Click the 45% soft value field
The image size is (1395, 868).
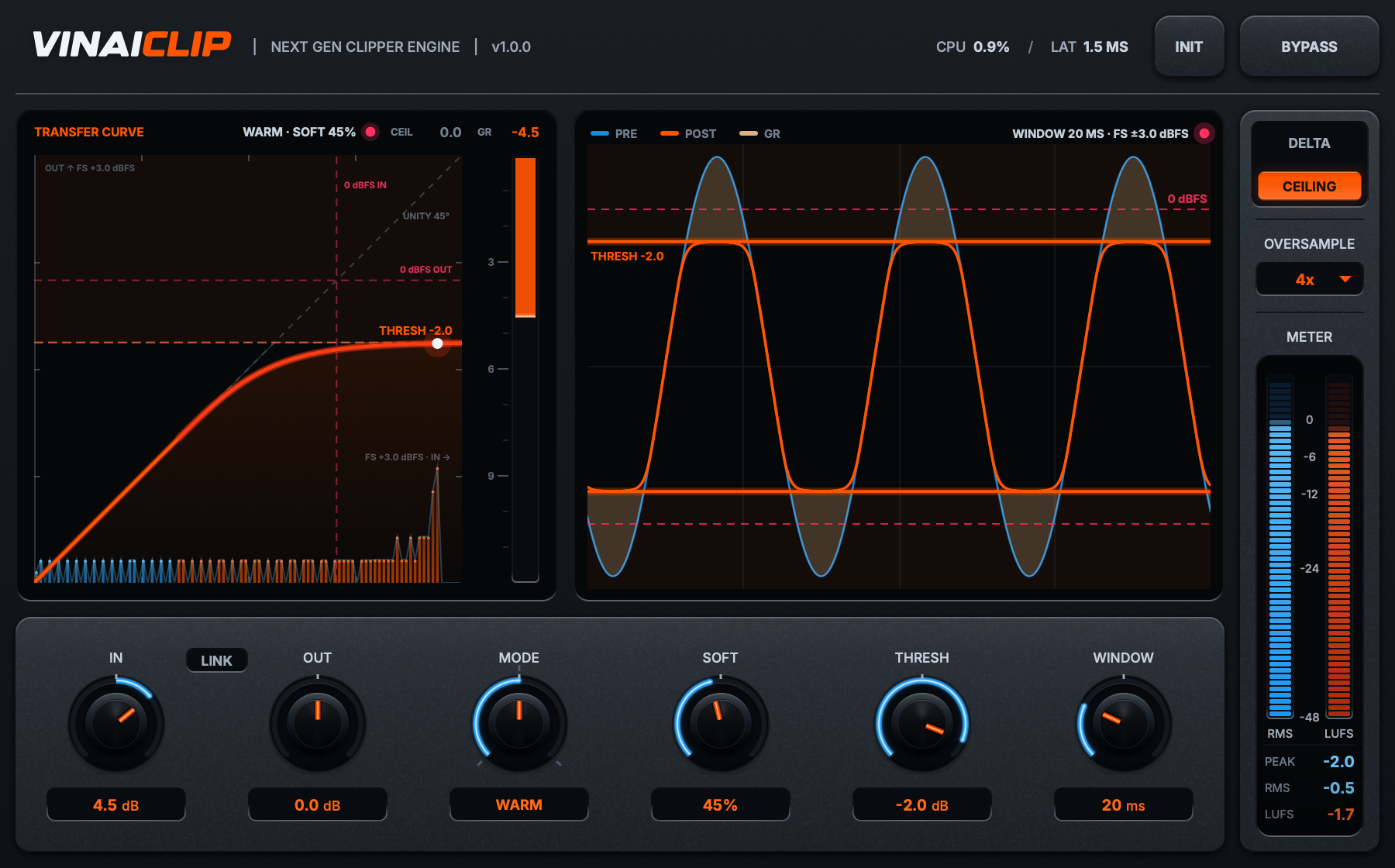pyautogui.click(x=721, y=804)
